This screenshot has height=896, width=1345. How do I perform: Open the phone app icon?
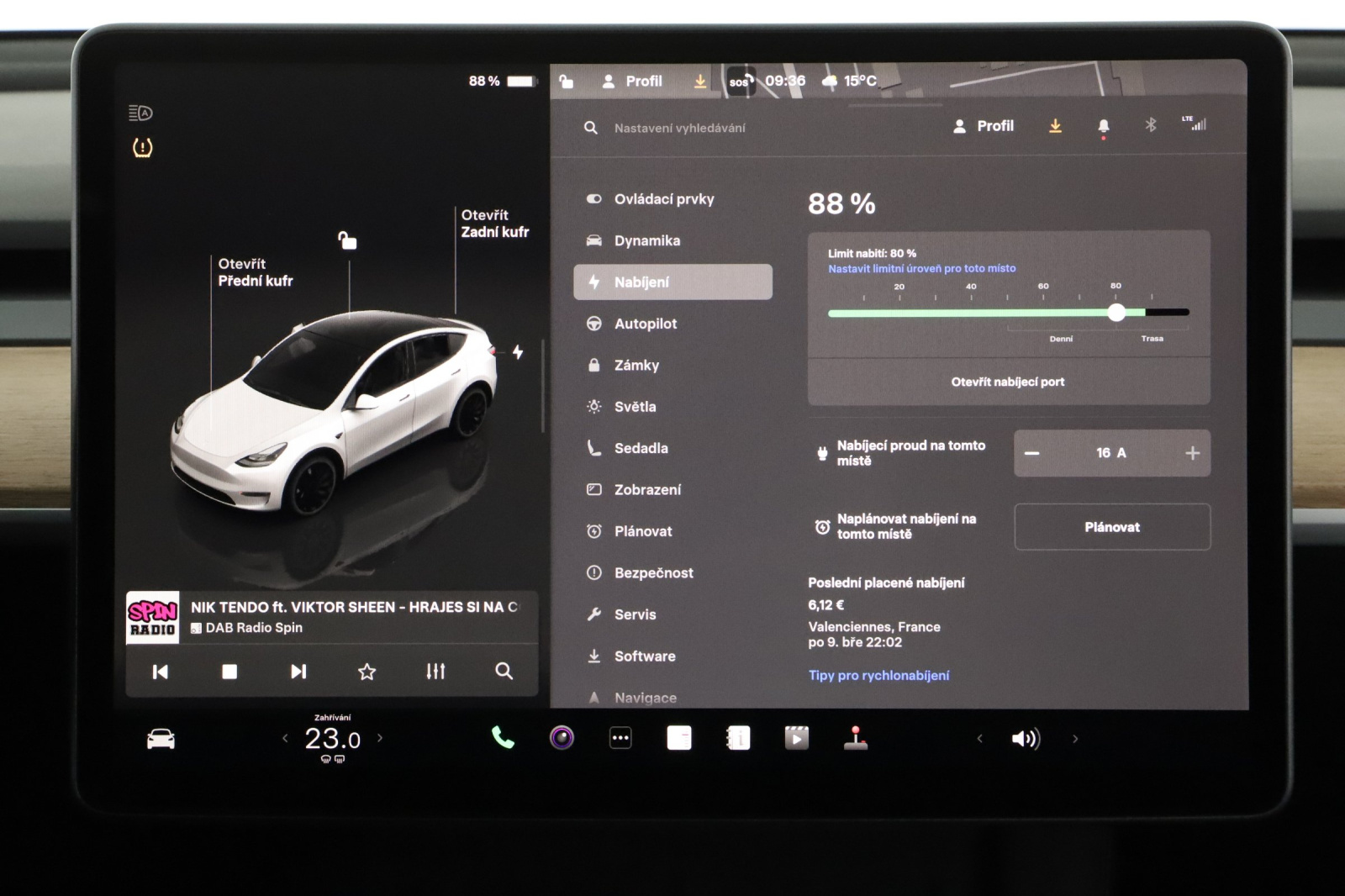[x=503, y=738]
